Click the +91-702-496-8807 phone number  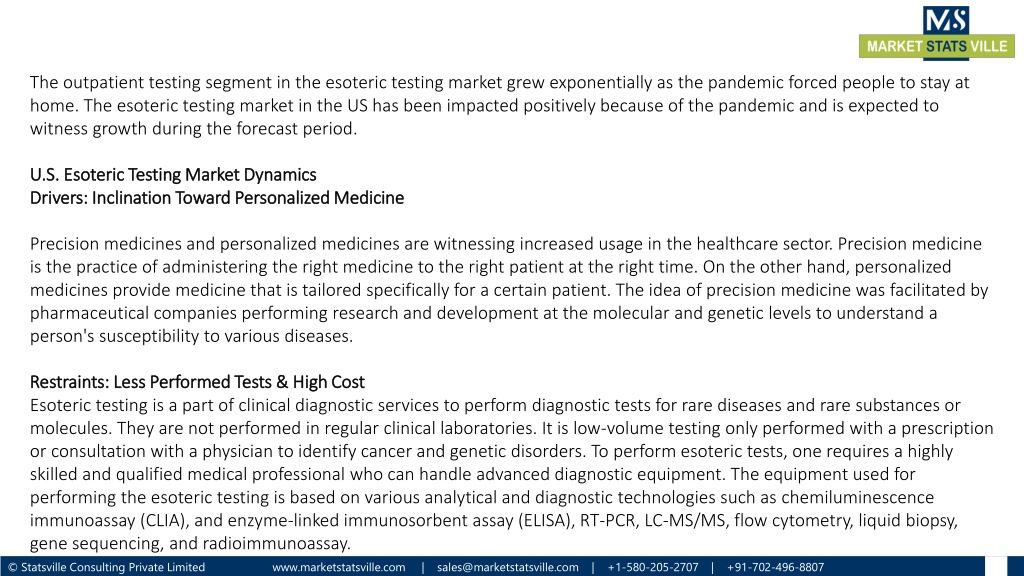coord(775,567)
